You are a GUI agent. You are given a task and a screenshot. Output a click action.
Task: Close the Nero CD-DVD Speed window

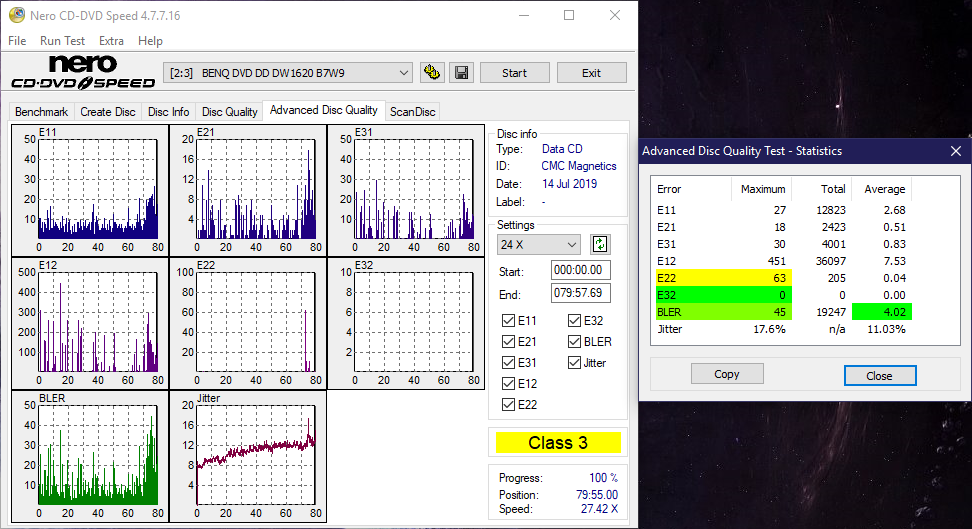[x=614, y=16]
